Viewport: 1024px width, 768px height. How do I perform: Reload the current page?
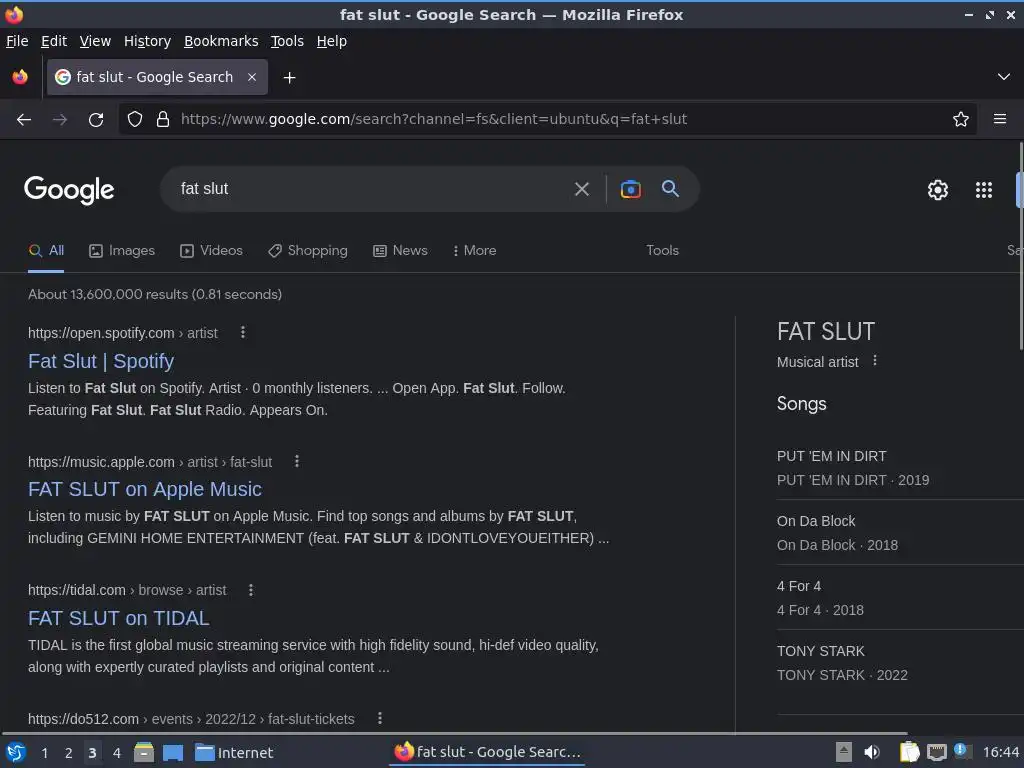pos(96,120)
